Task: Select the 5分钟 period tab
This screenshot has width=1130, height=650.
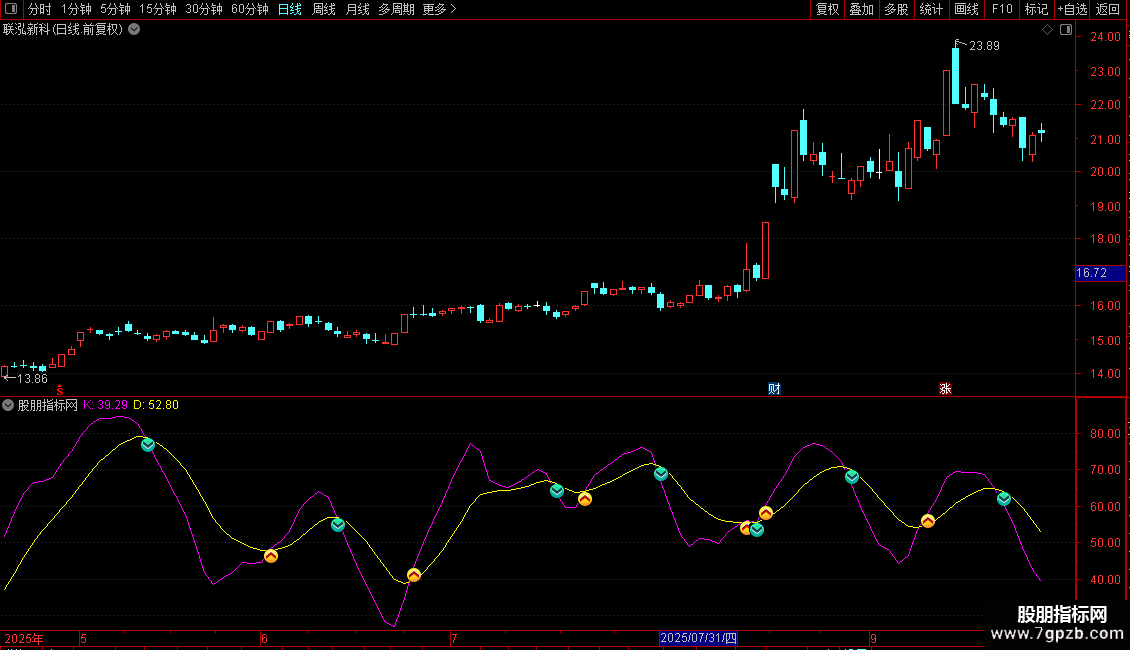Action: [115, 9]
